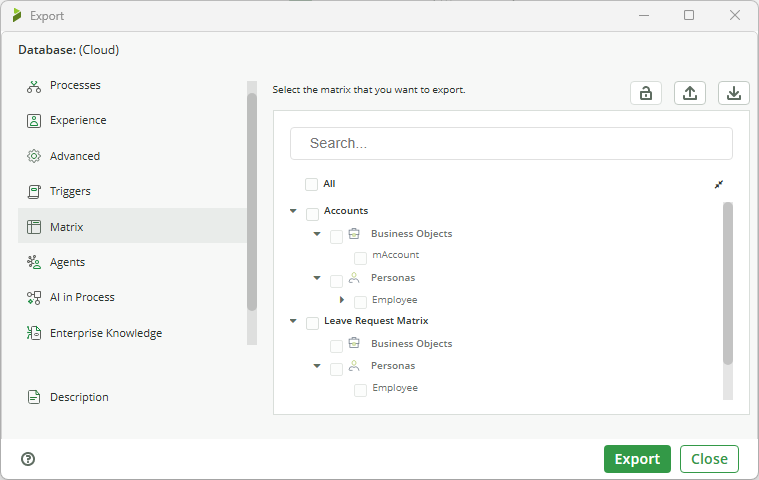Check the Leave Request Matrix checkbox
759x480 pixels.
coord(312,323)
